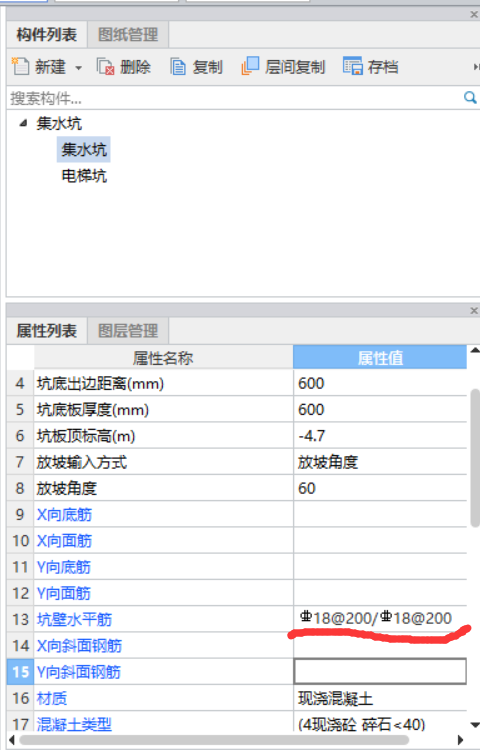
Task: Click the 层间复制 icon
Action: [250, 66]
